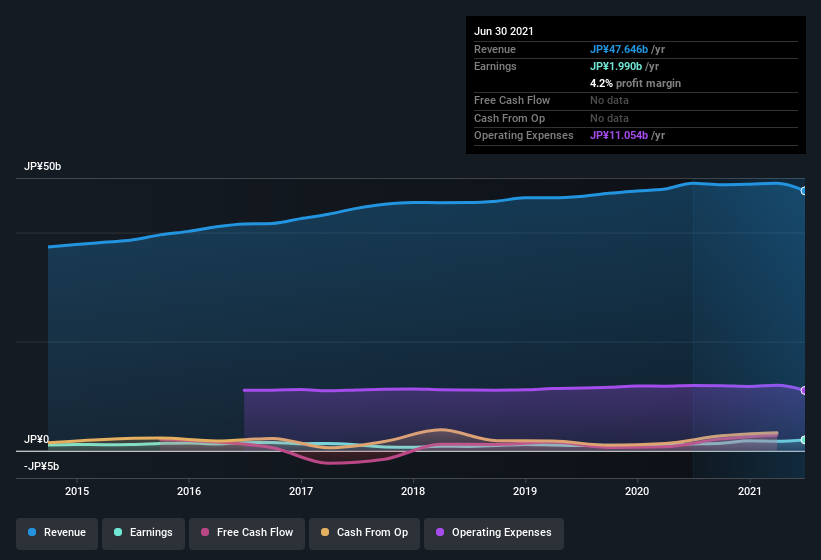Click the Jun 30 2021 tooltip date
The width and height of the screenshot is (821, 560).
(504, 31)
